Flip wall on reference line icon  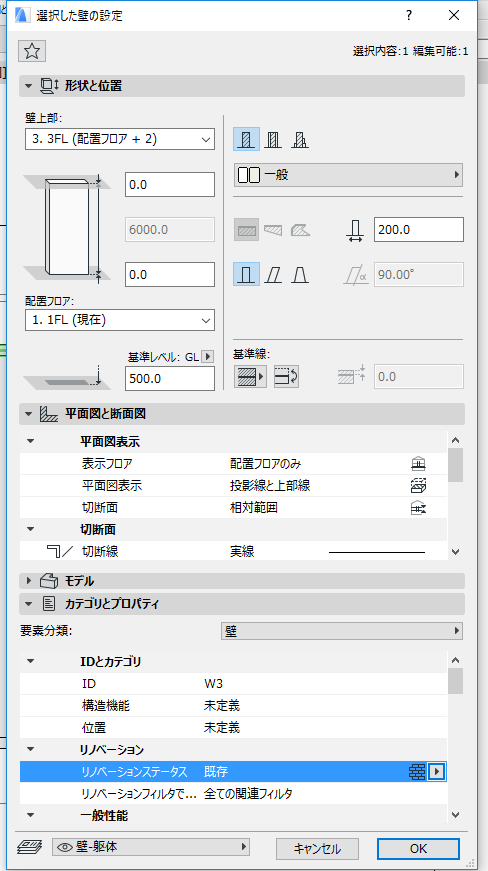[x=286, y=376]
